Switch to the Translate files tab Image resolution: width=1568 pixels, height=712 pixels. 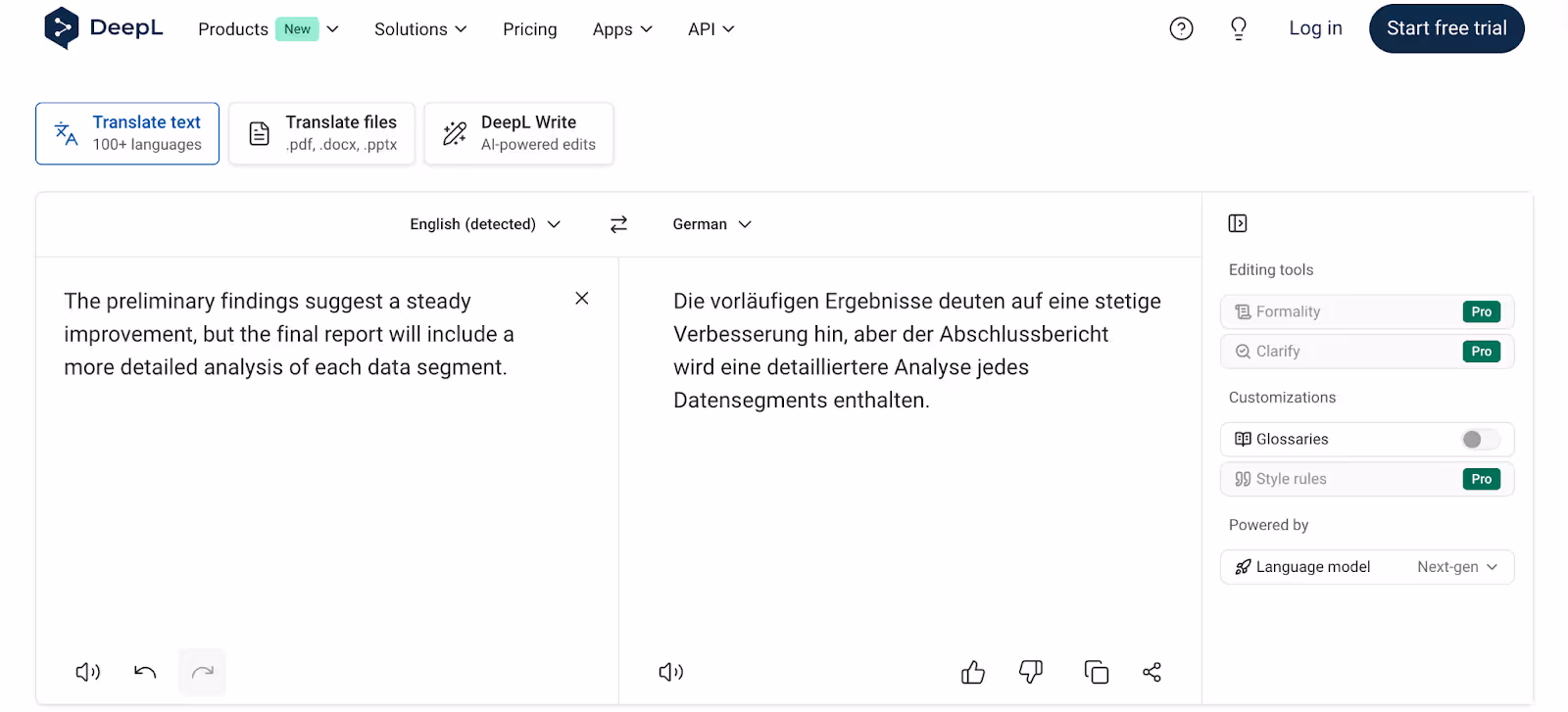[x=321, y=133]
